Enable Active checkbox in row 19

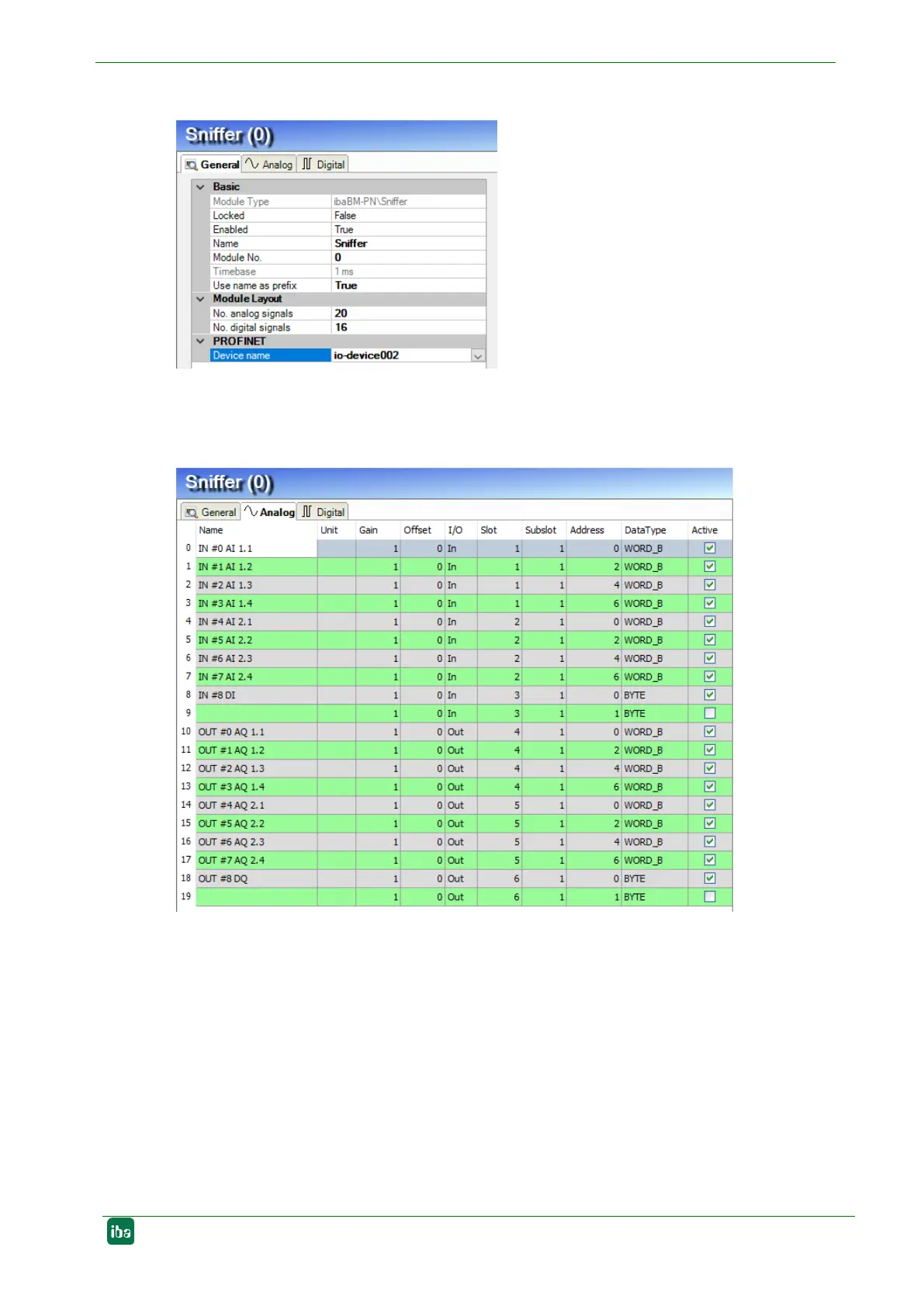(x=709, y=897)
